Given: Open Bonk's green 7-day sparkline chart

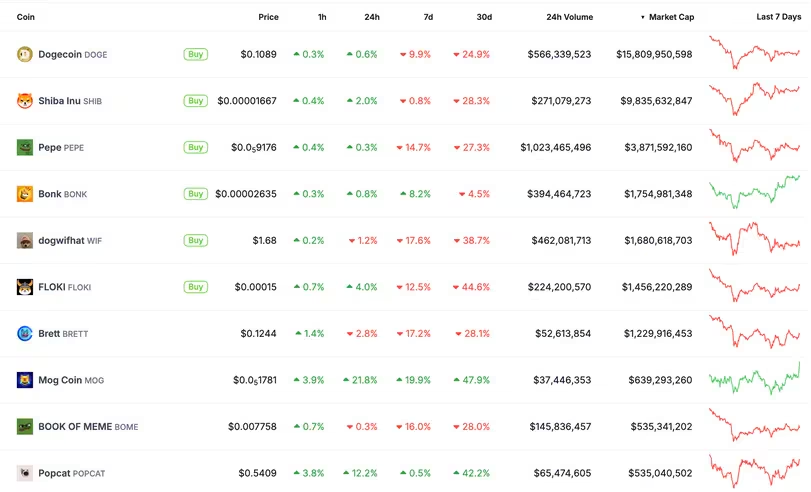Looking at the screenshot, I should (x=754, y=192).
